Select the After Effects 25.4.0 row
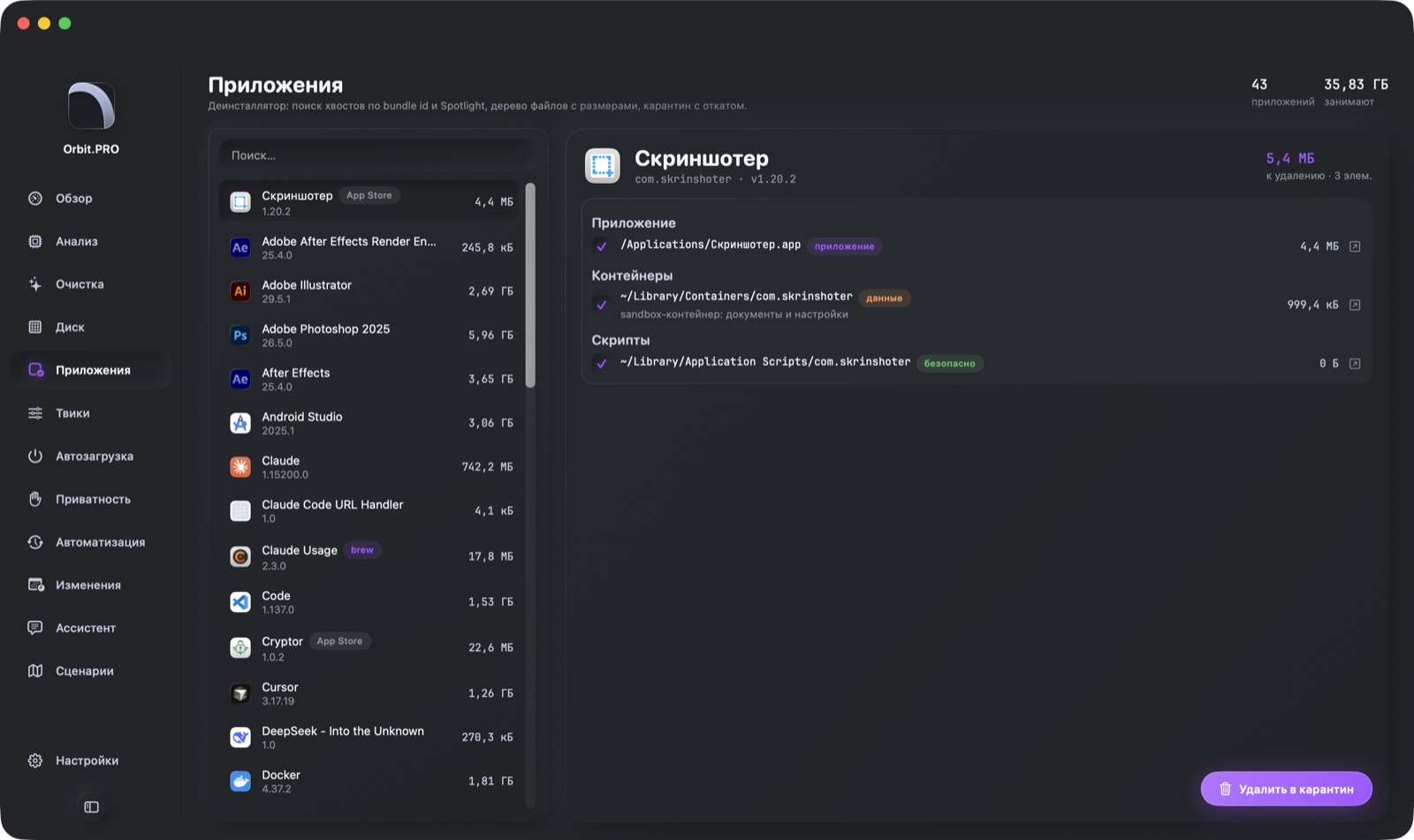 click(x=372, y=380)
